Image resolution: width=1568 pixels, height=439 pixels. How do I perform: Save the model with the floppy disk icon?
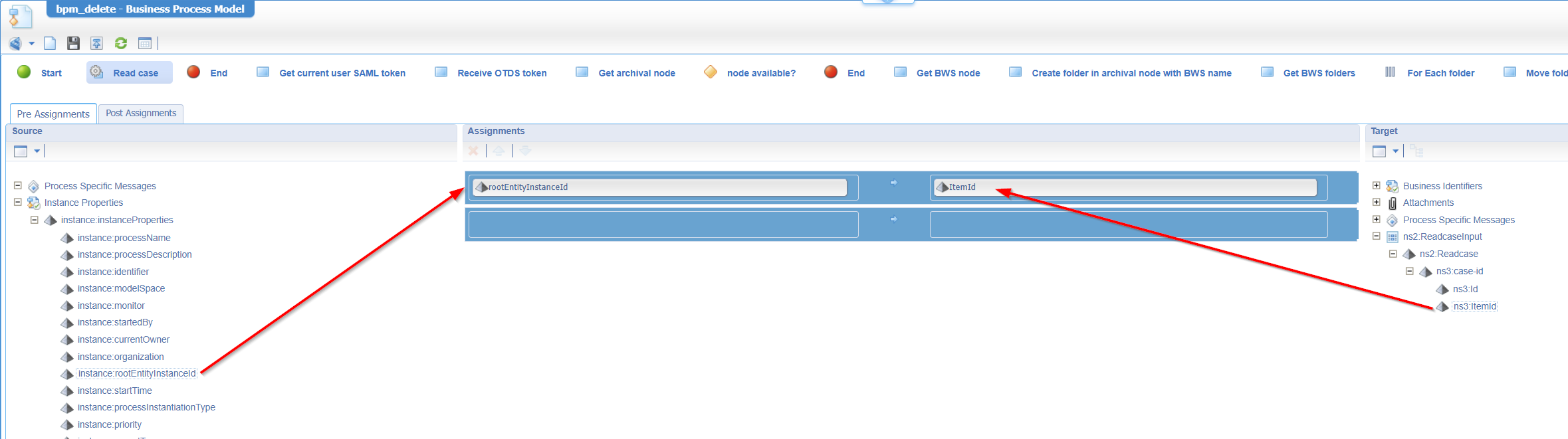(73, 43)
